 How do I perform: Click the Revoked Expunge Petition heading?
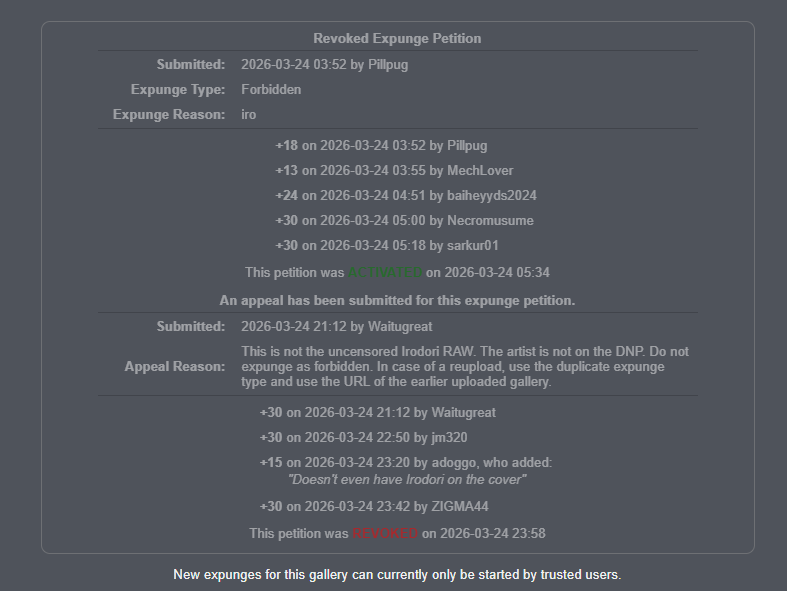pyautogui.click(x=397, y=39)
